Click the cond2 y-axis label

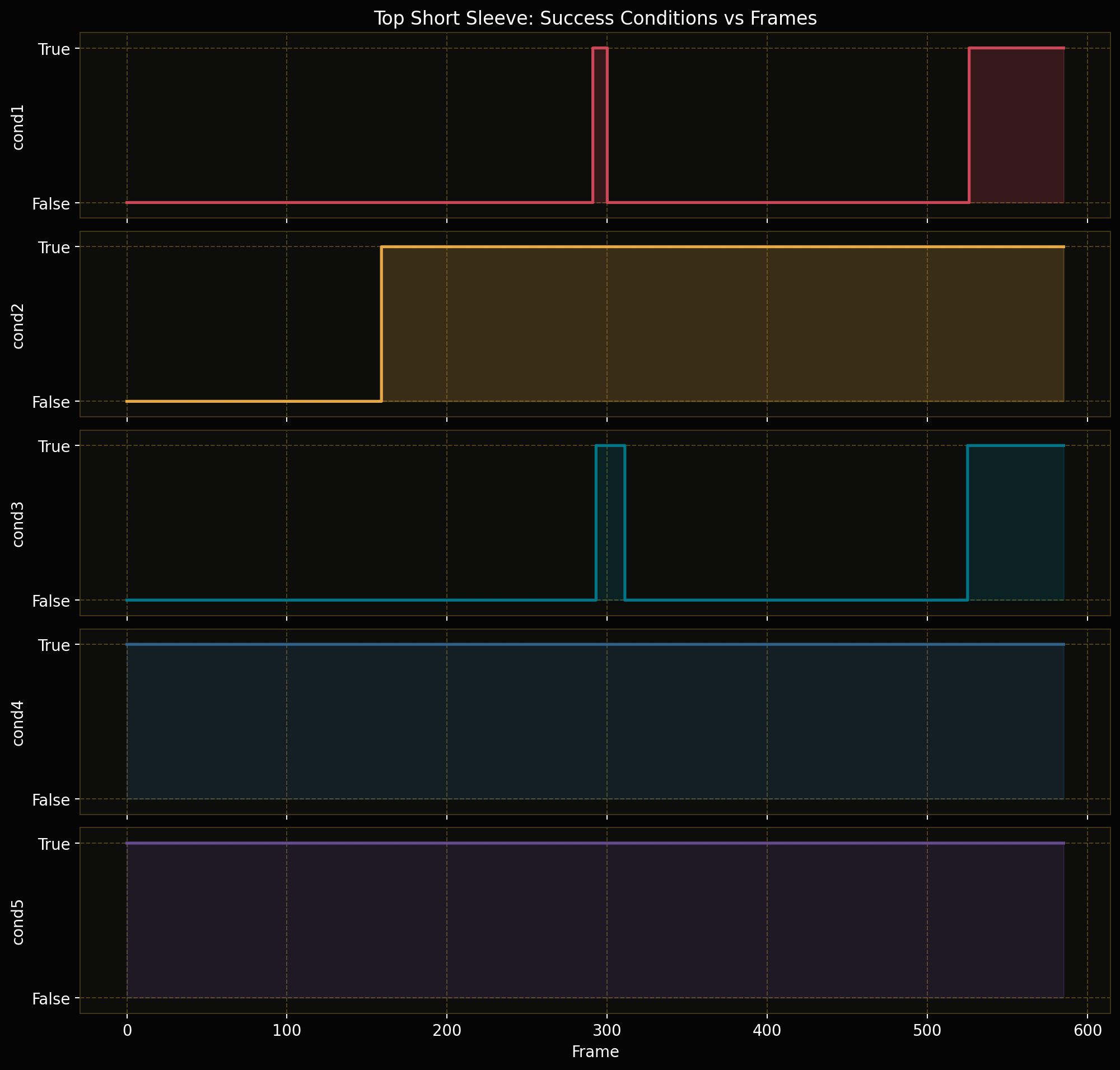(x=18, y=324)
